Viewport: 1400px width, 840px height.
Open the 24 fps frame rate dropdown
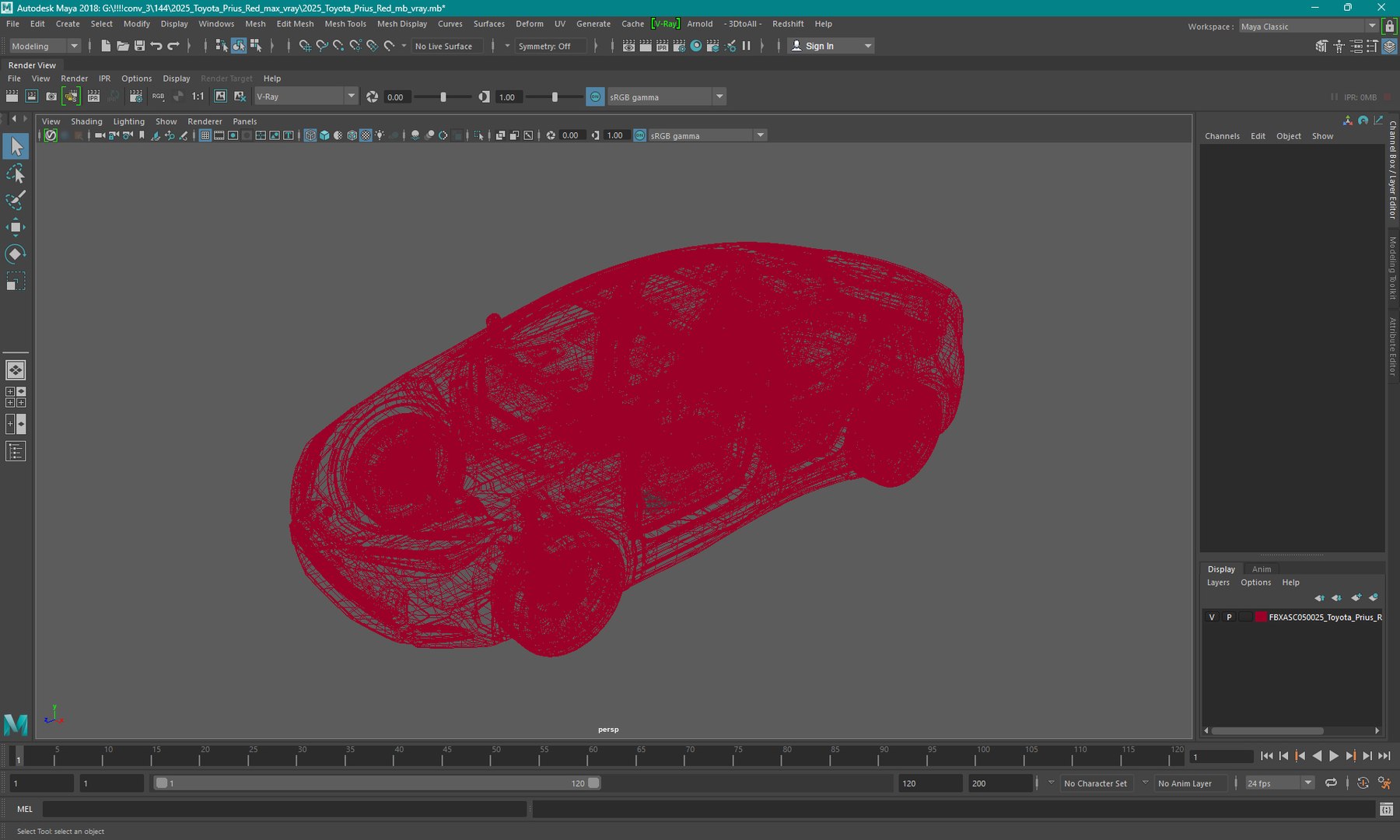(1279, 783)
